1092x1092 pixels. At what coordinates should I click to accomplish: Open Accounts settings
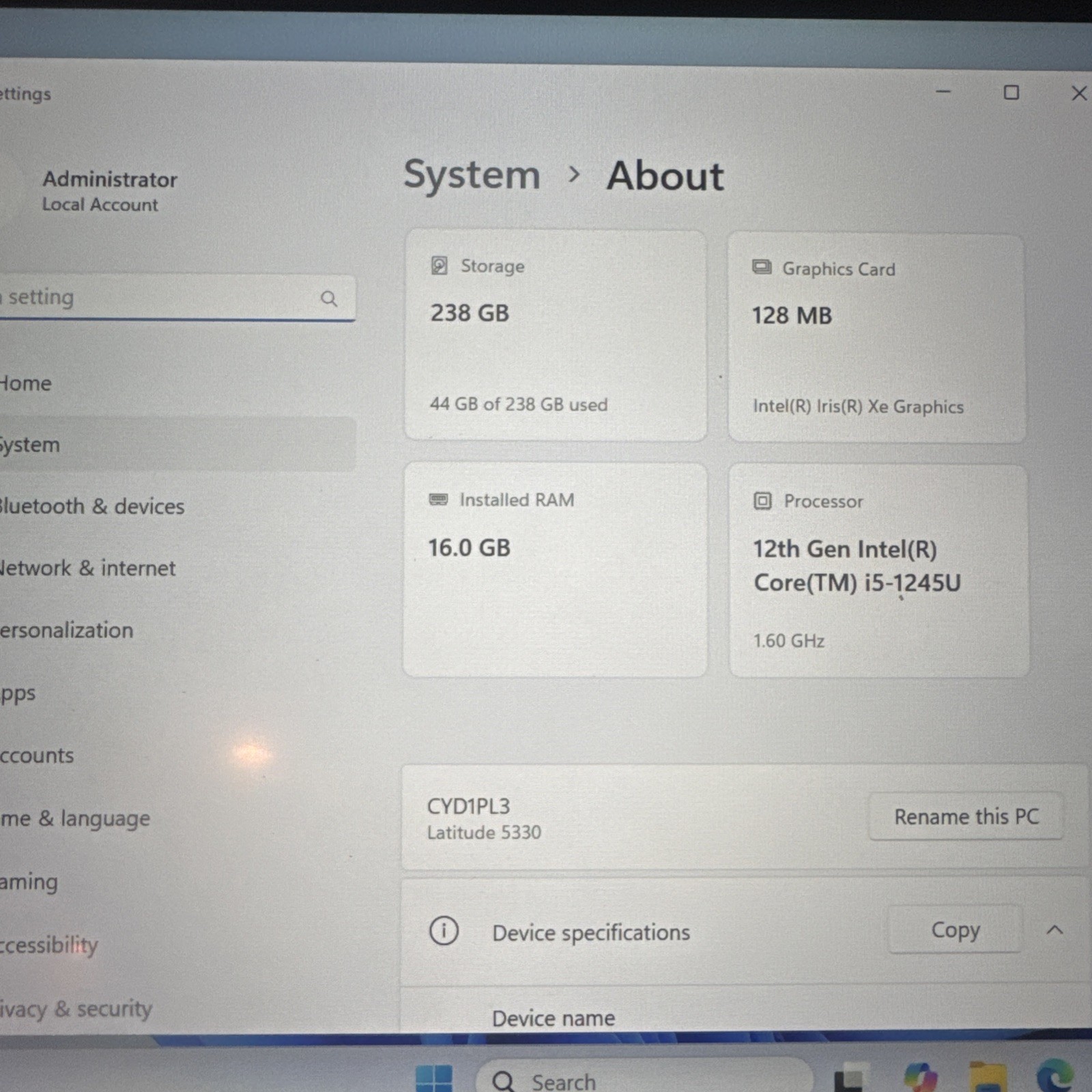(177, 755)
